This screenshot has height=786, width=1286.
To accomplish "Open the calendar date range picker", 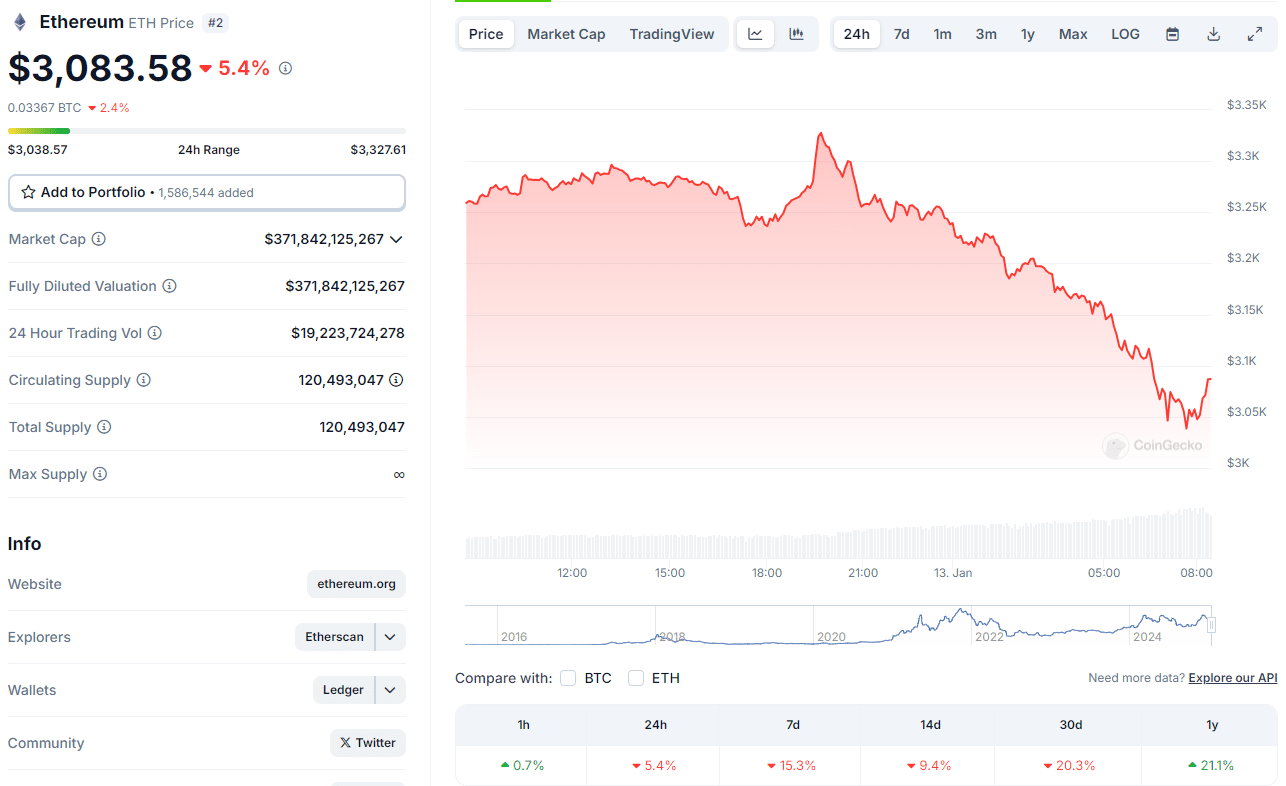I will [x=1172, y=34].
